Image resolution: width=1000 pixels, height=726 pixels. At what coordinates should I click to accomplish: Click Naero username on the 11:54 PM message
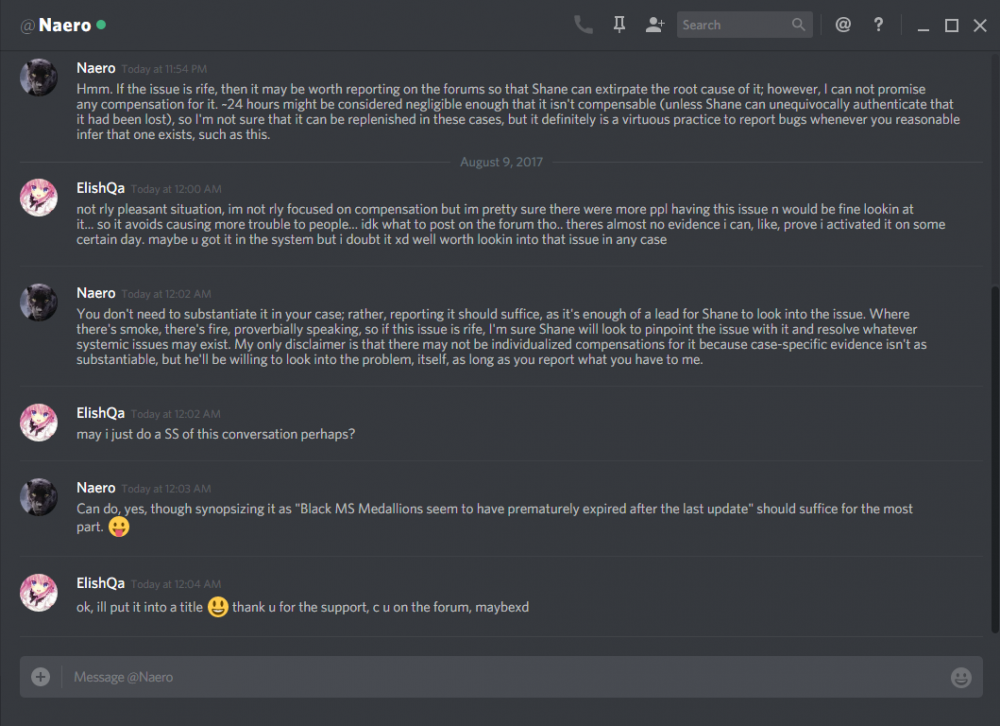coord(96,68)
